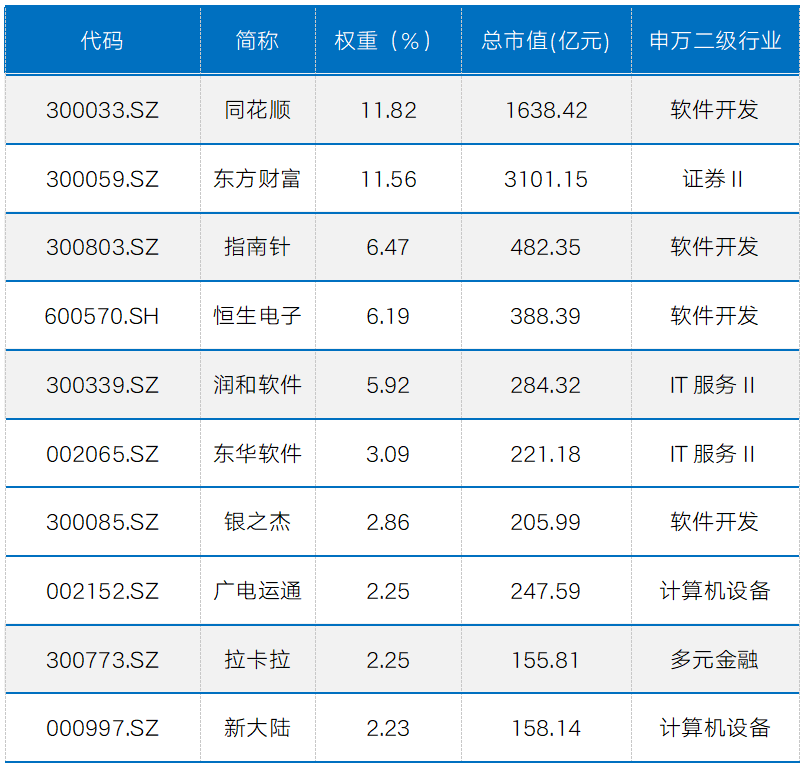Select the name 银之杰
The height and width of the screenshot is (765, 808).
click(x=257, y=522)
